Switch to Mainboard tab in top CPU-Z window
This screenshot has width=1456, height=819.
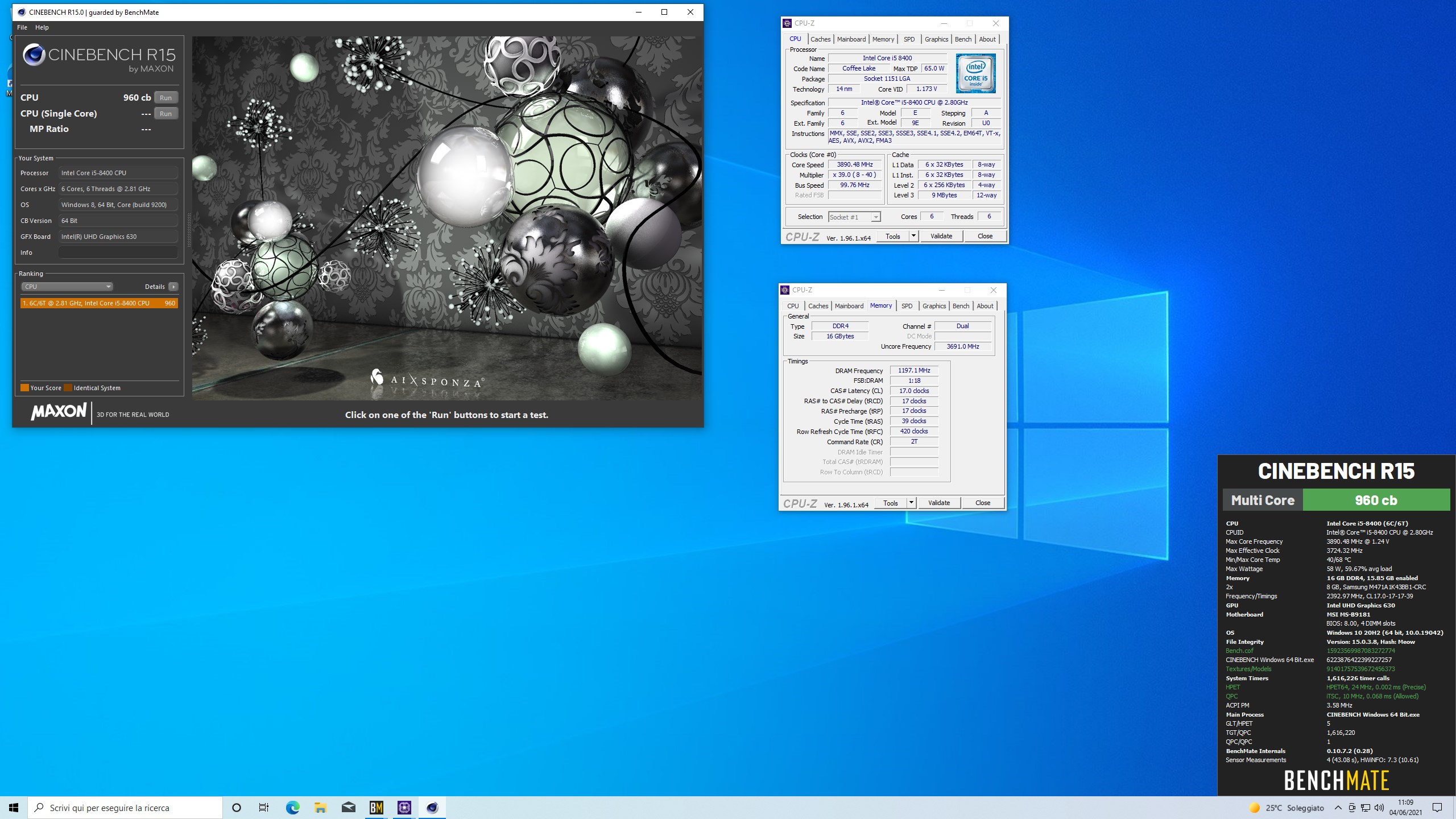tap(851, 39)
